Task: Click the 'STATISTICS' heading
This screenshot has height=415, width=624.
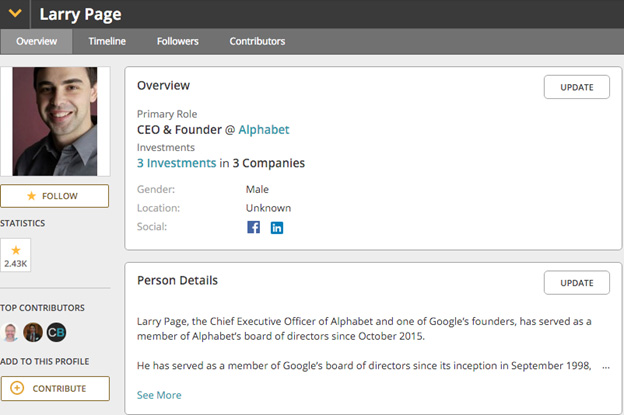Action: [x=23, y=223]
